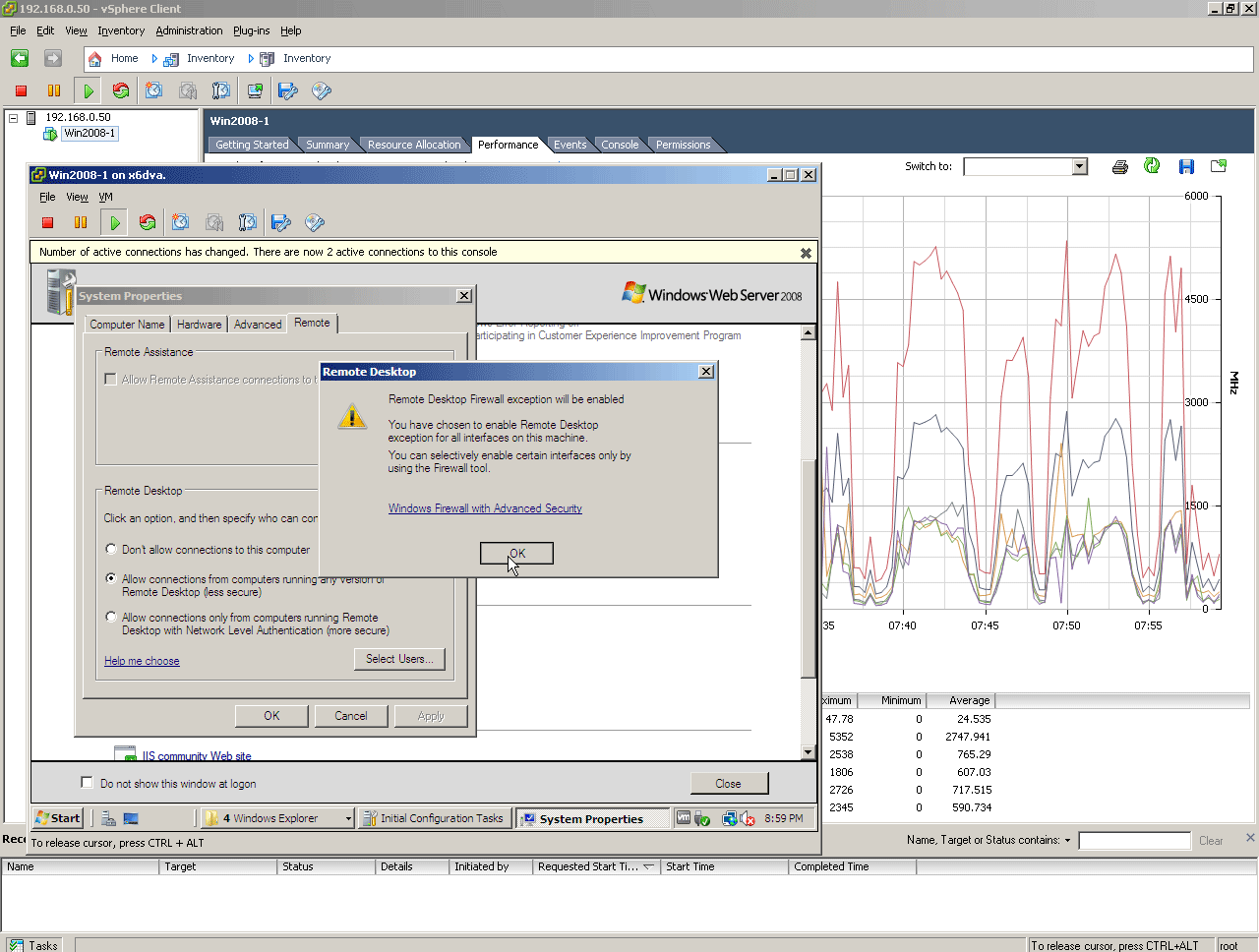The height and width of the screenshot is (952, 1259).
Task: Open the Administration menu
Action: coord(189,30)
